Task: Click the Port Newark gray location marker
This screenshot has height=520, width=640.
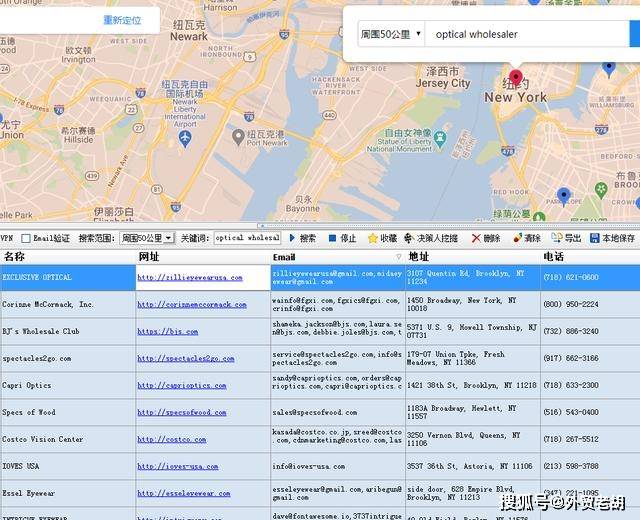Action: (x=238, y=137)
